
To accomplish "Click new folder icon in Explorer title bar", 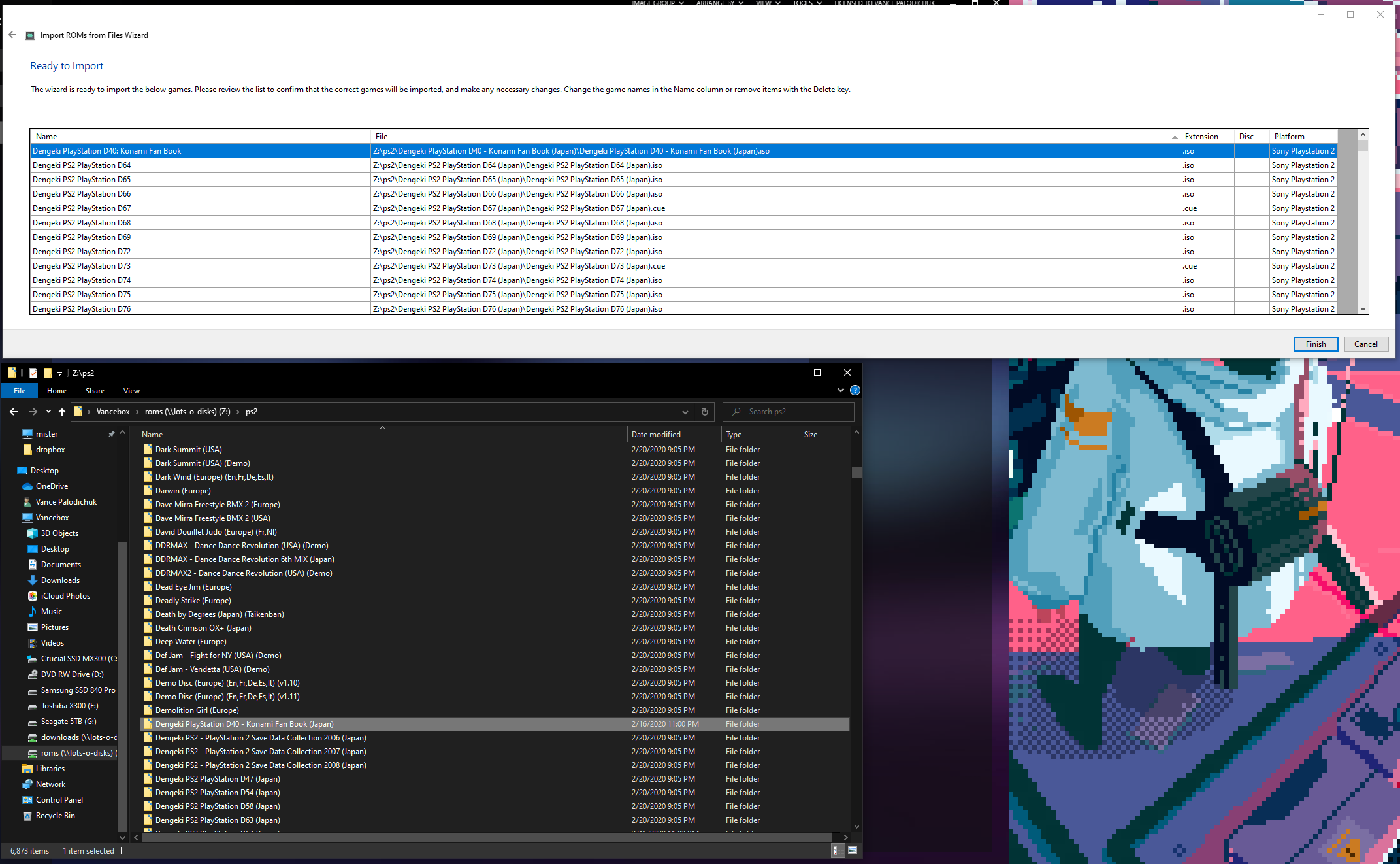I will (48, 373).
